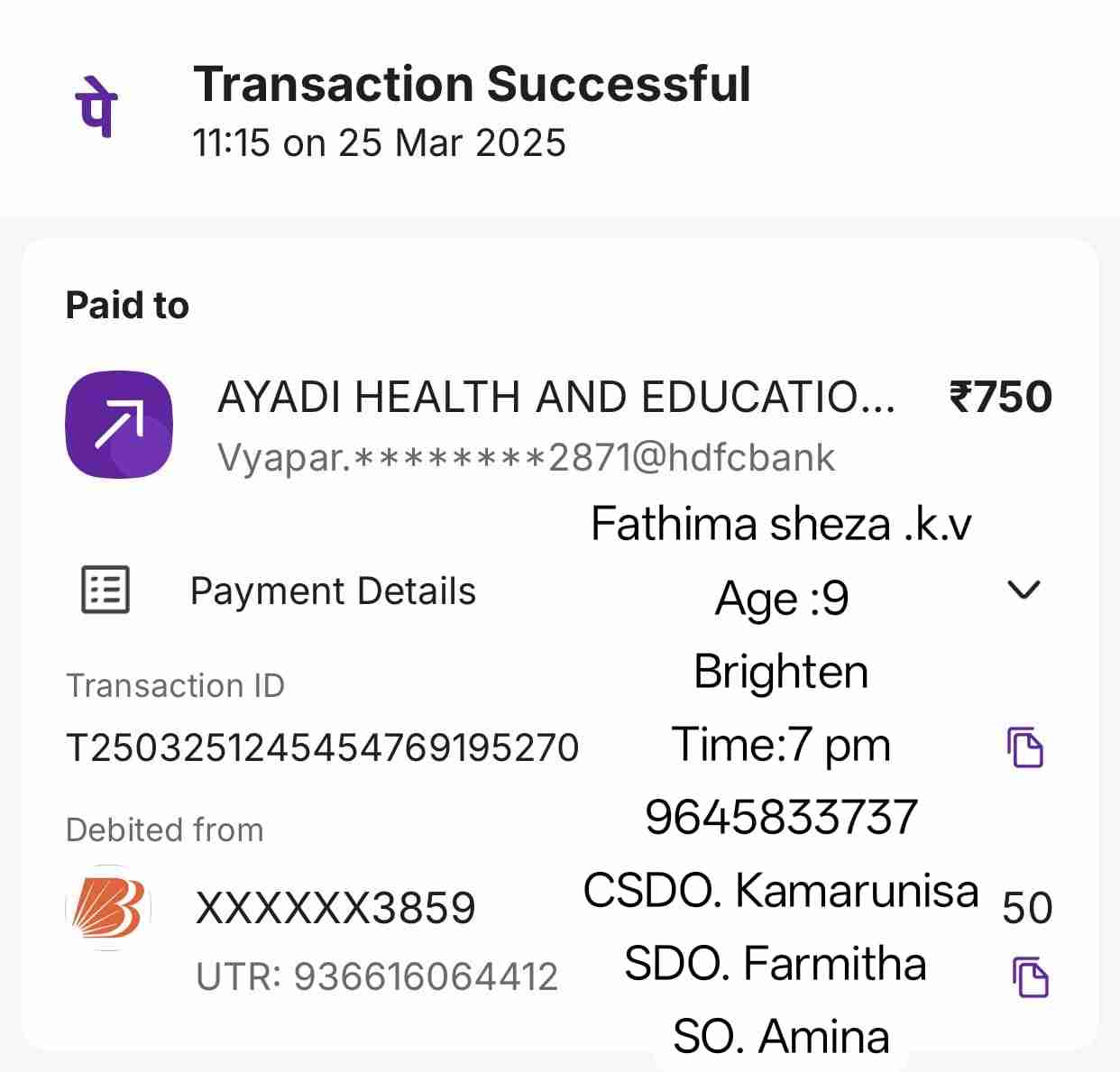Copy the UTR number using copy icon
The image size is (1120, 1072).
1029,977
